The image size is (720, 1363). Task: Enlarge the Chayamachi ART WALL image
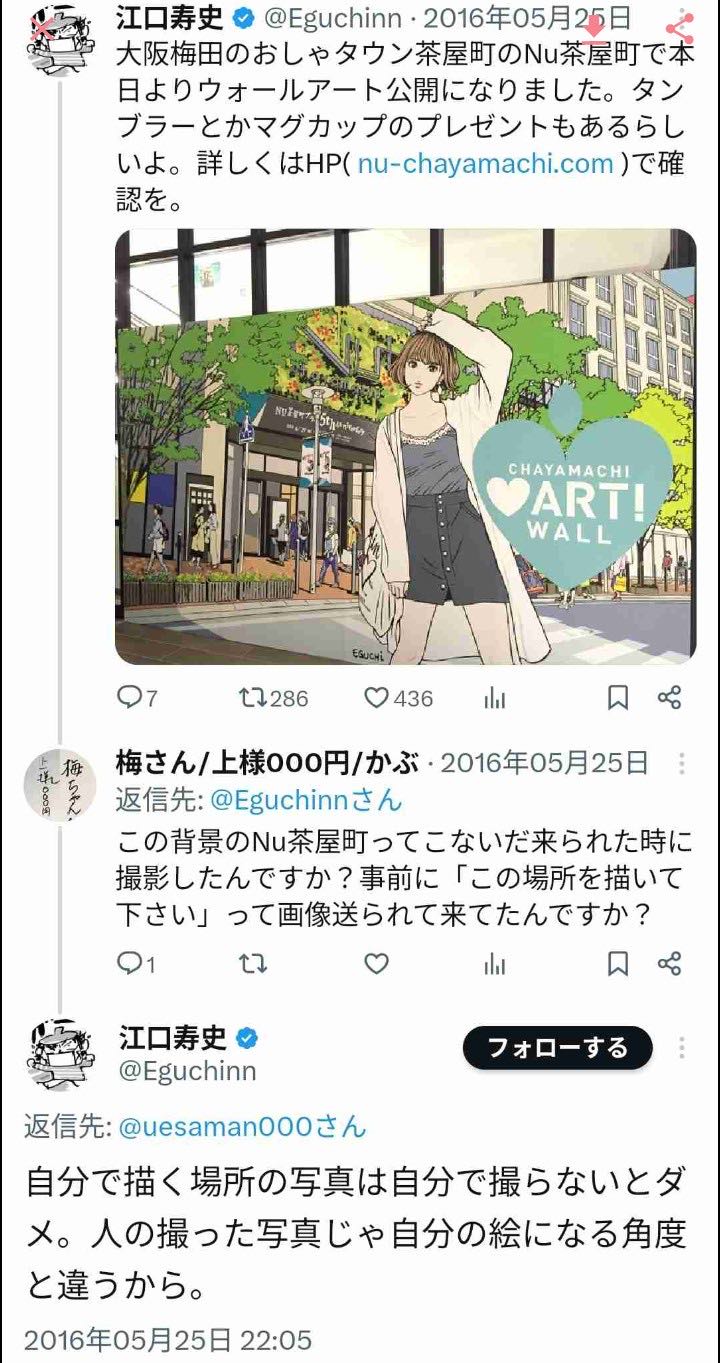tap(406, 447)
